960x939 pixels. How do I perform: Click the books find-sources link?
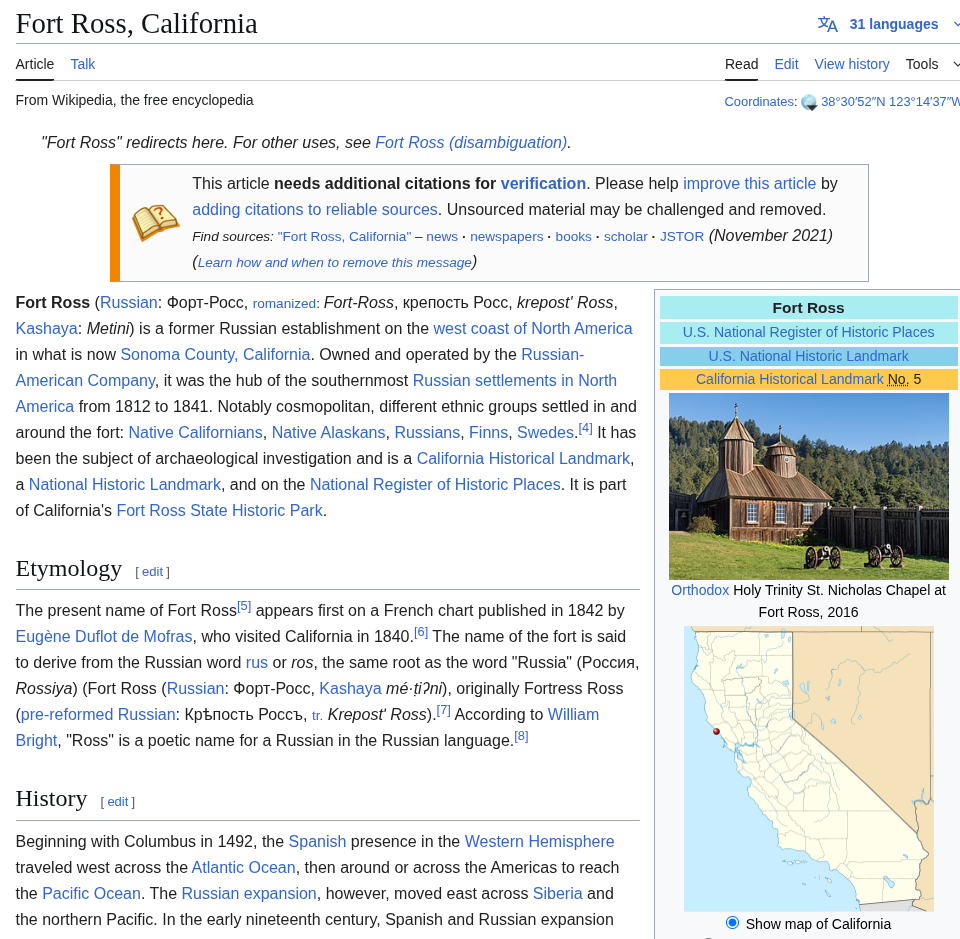[x=573, y=237]
